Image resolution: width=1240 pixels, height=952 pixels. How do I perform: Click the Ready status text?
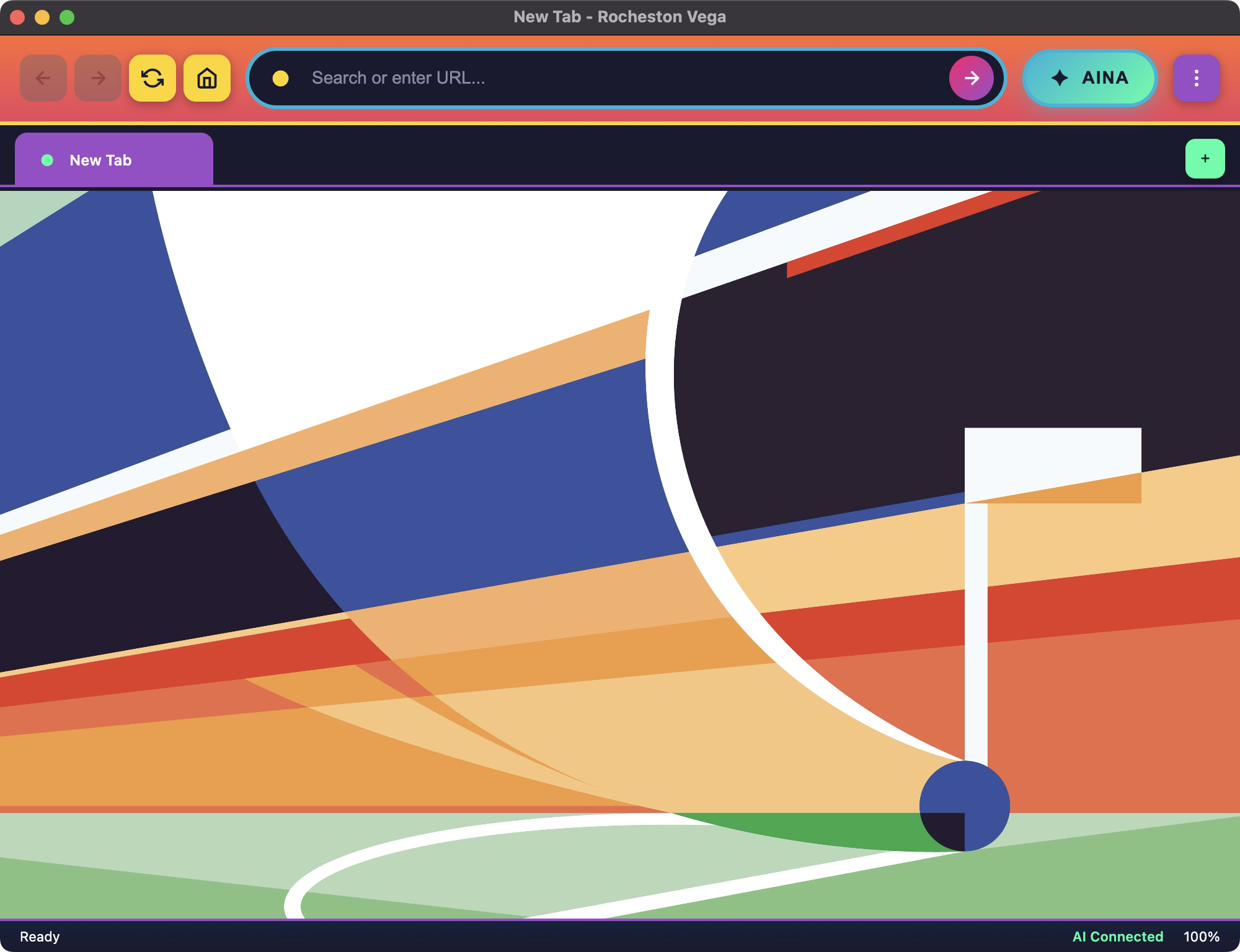point(40,937)
